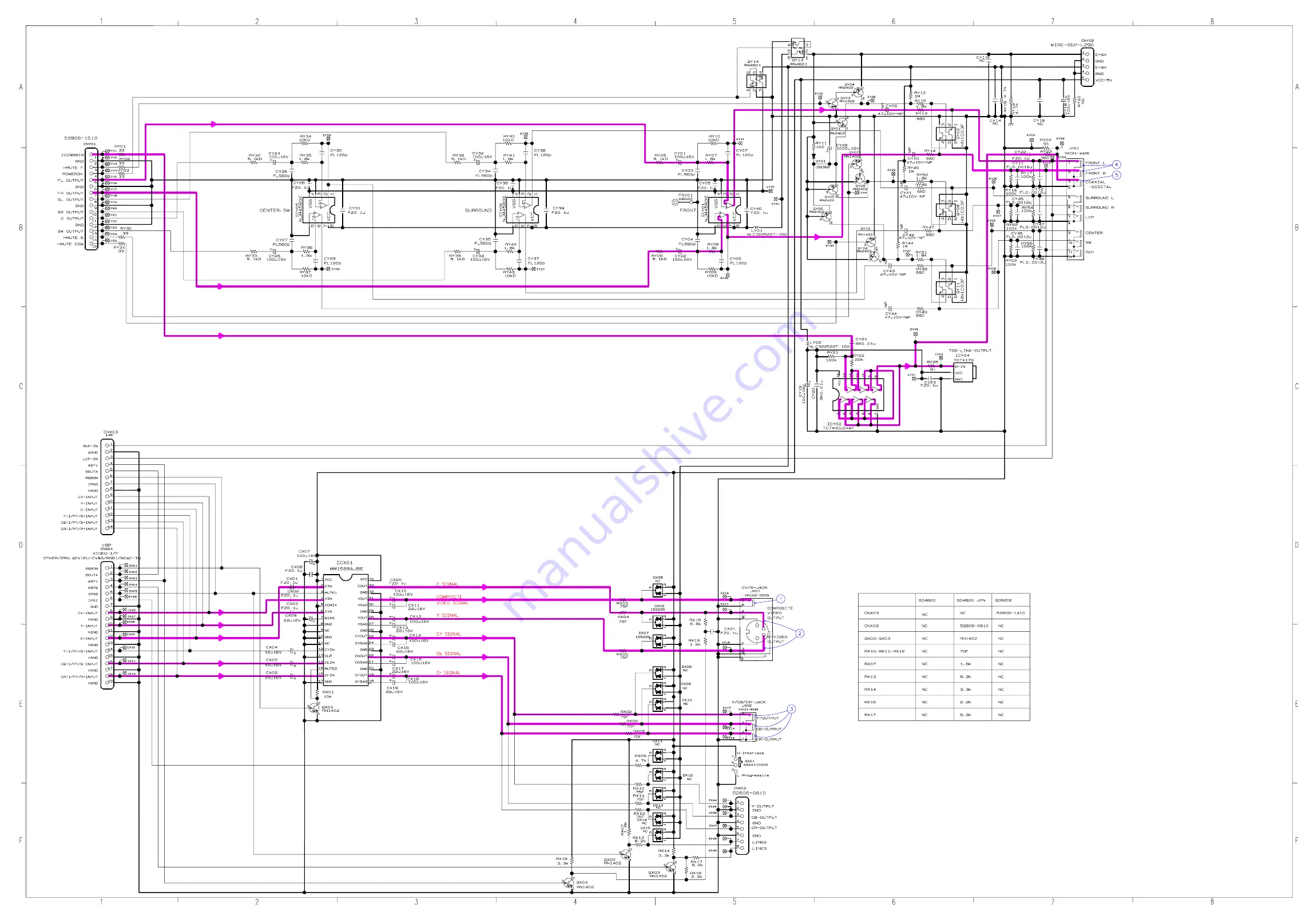Viewport: 1314px width, 924px height.
Task: Click the red "Cr SIGNAL" label
Action: [x=448, y=673]
